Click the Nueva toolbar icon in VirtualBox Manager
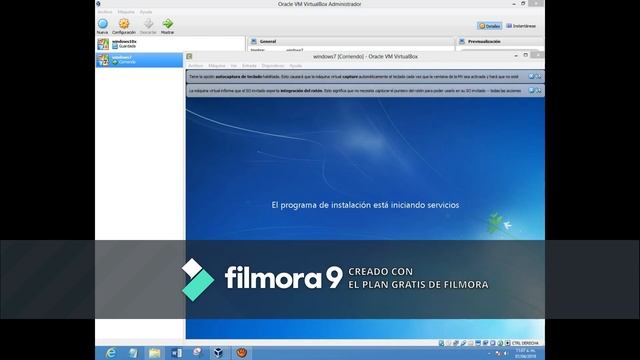Screen dimensions: 640x360 (x=102, y=26)
